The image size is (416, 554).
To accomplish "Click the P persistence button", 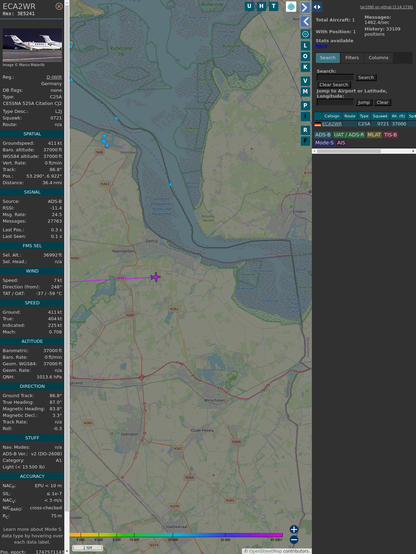I will tap(305, 105).
